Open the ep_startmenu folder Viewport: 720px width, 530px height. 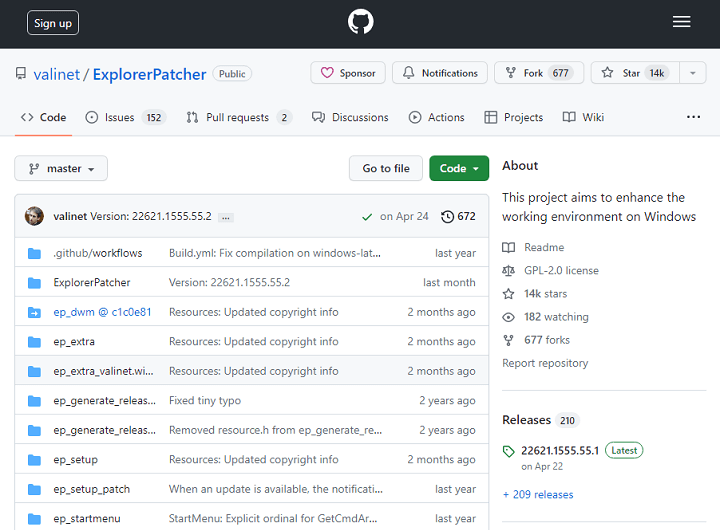[87, 519]
